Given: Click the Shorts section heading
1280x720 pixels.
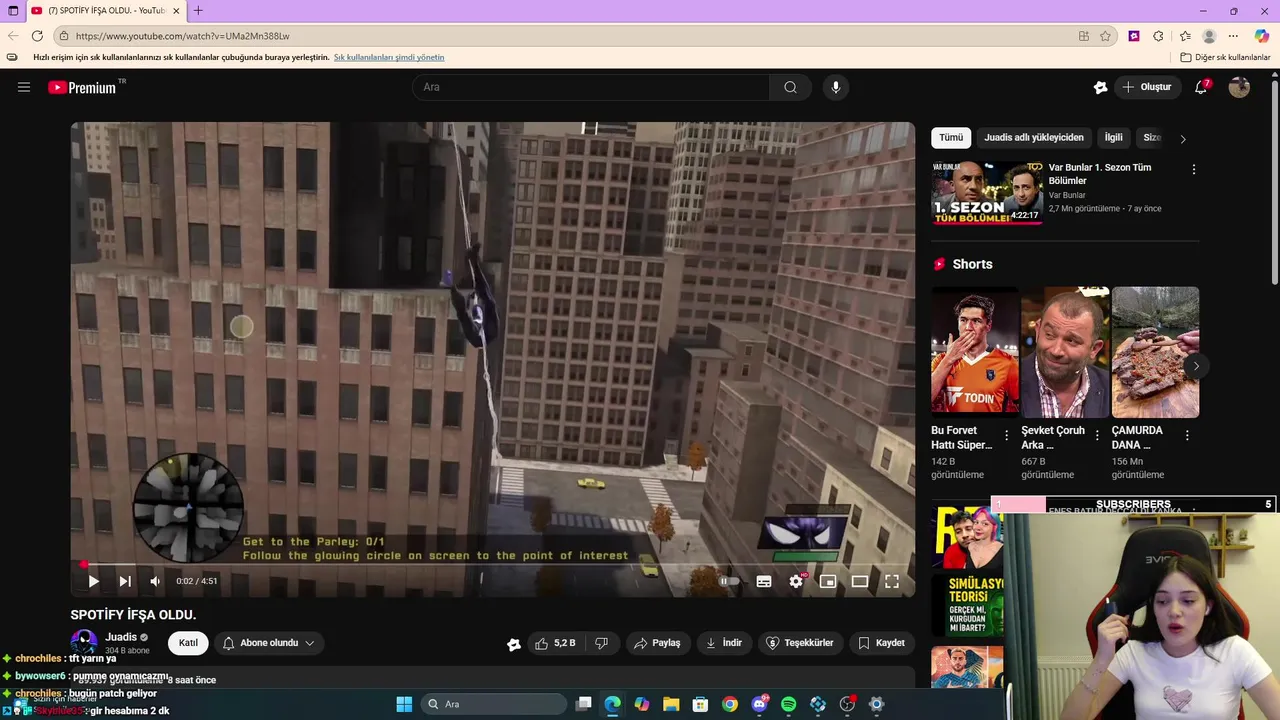Looking at the screenshot, I should tap(972, 264).
